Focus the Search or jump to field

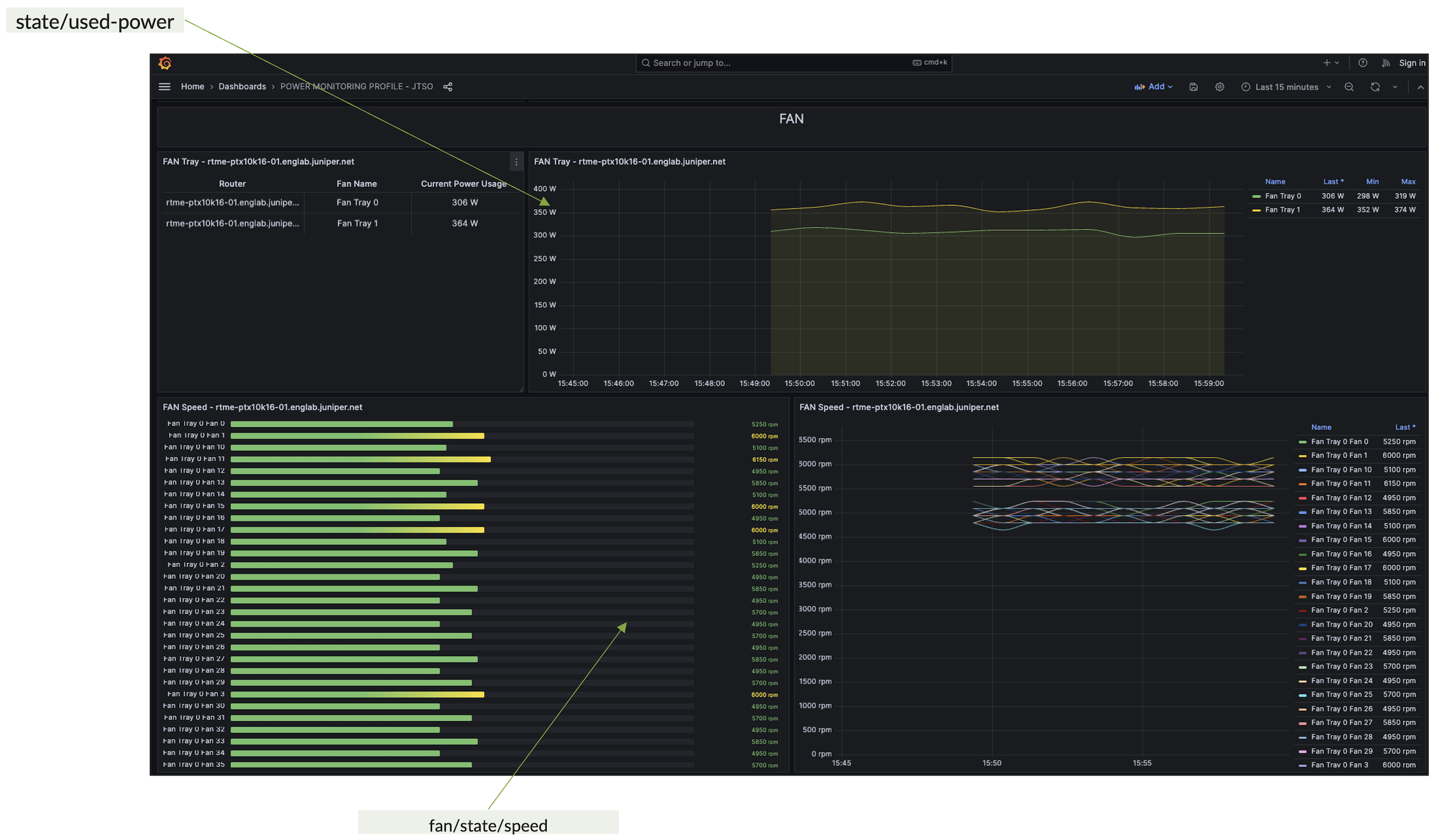(793, 63)
